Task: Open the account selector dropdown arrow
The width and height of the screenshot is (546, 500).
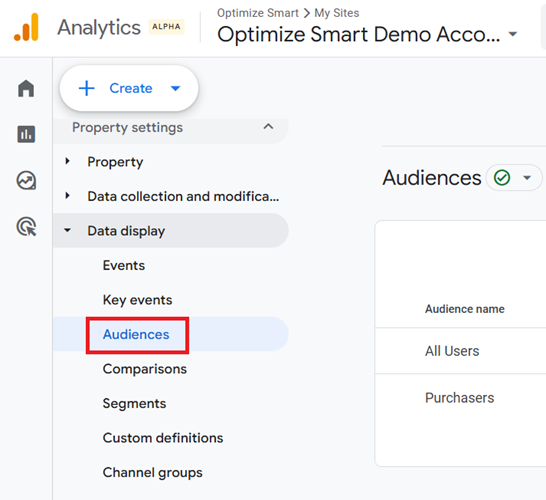Action: click(x=513, y=34)
